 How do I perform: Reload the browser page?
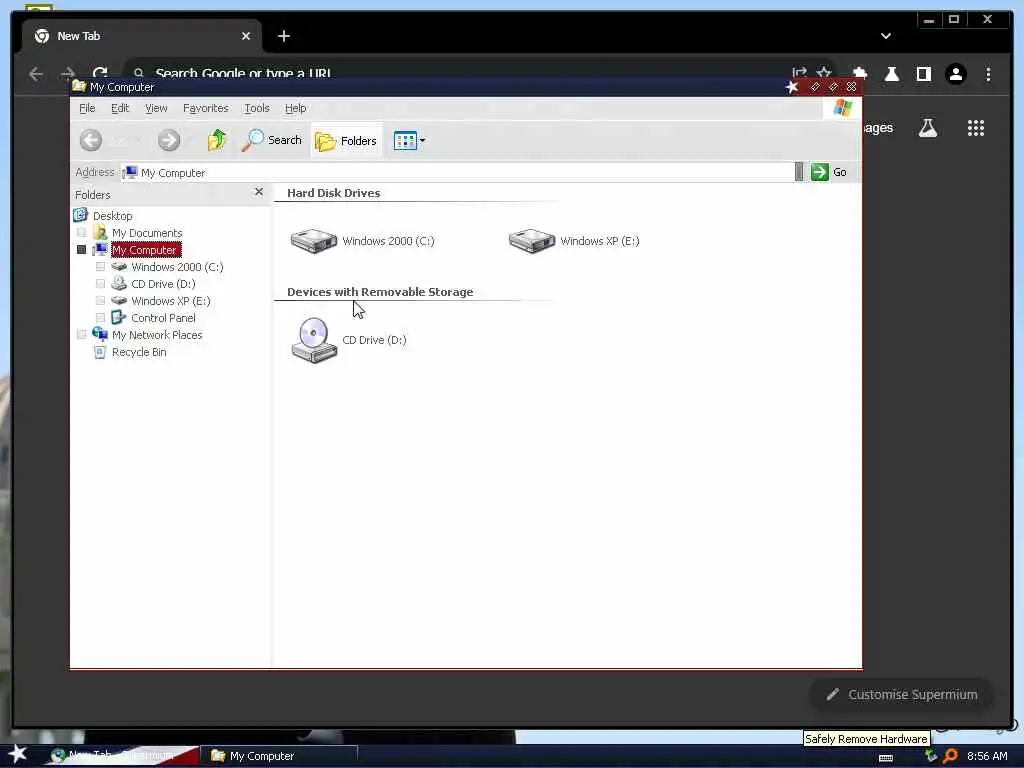pyautogui.click(x=100, y=74)
